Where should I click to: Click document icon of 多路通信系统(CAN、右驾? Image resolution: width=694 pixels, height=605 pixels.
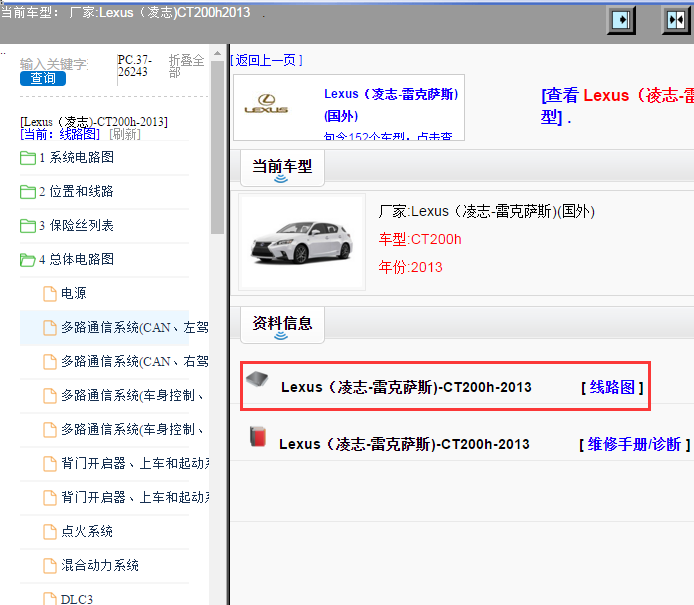pyautogui.click(x=50, y=362)
